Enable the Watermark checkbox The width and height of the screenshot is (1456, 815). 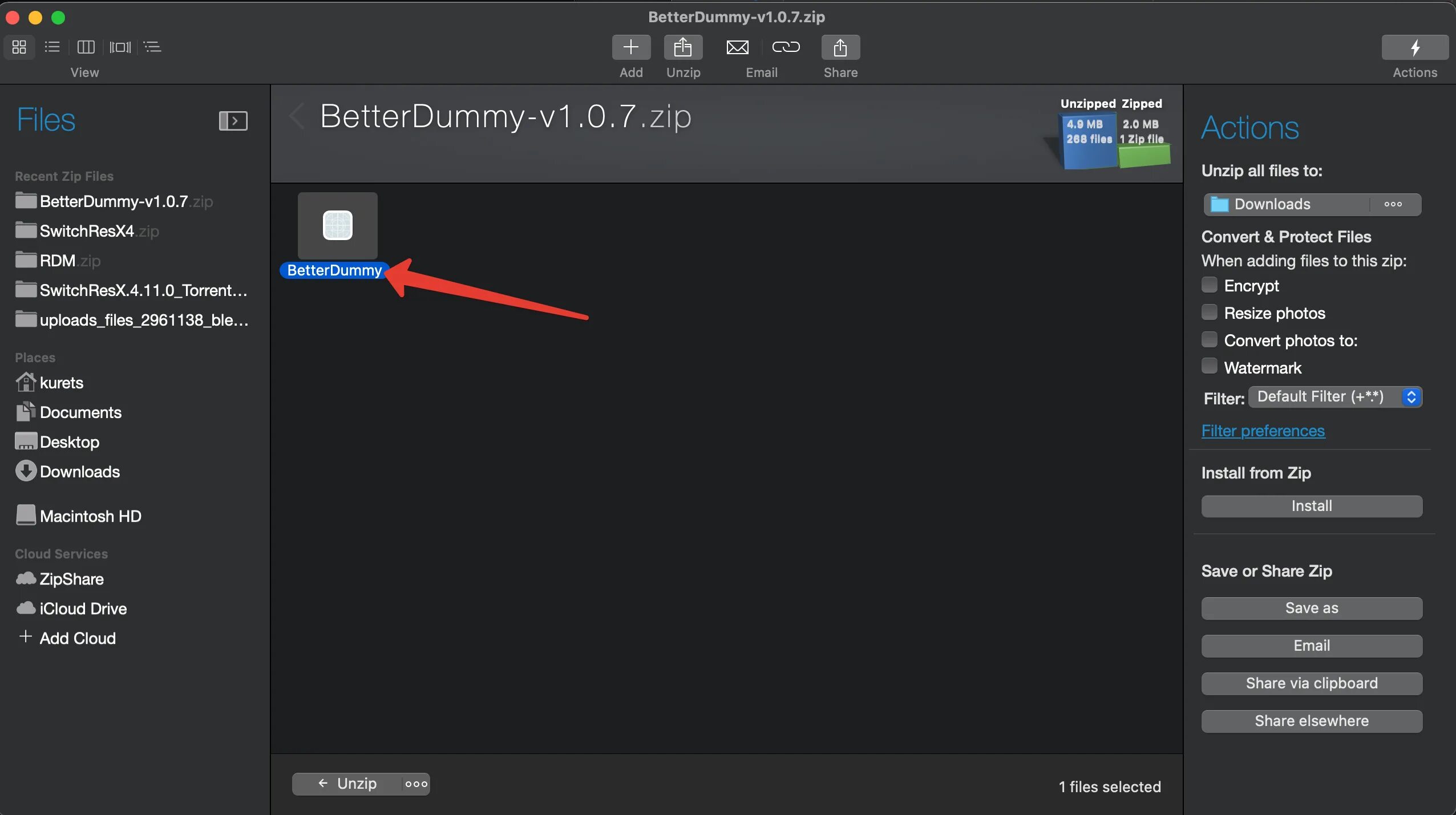[x=1209, y=367]
